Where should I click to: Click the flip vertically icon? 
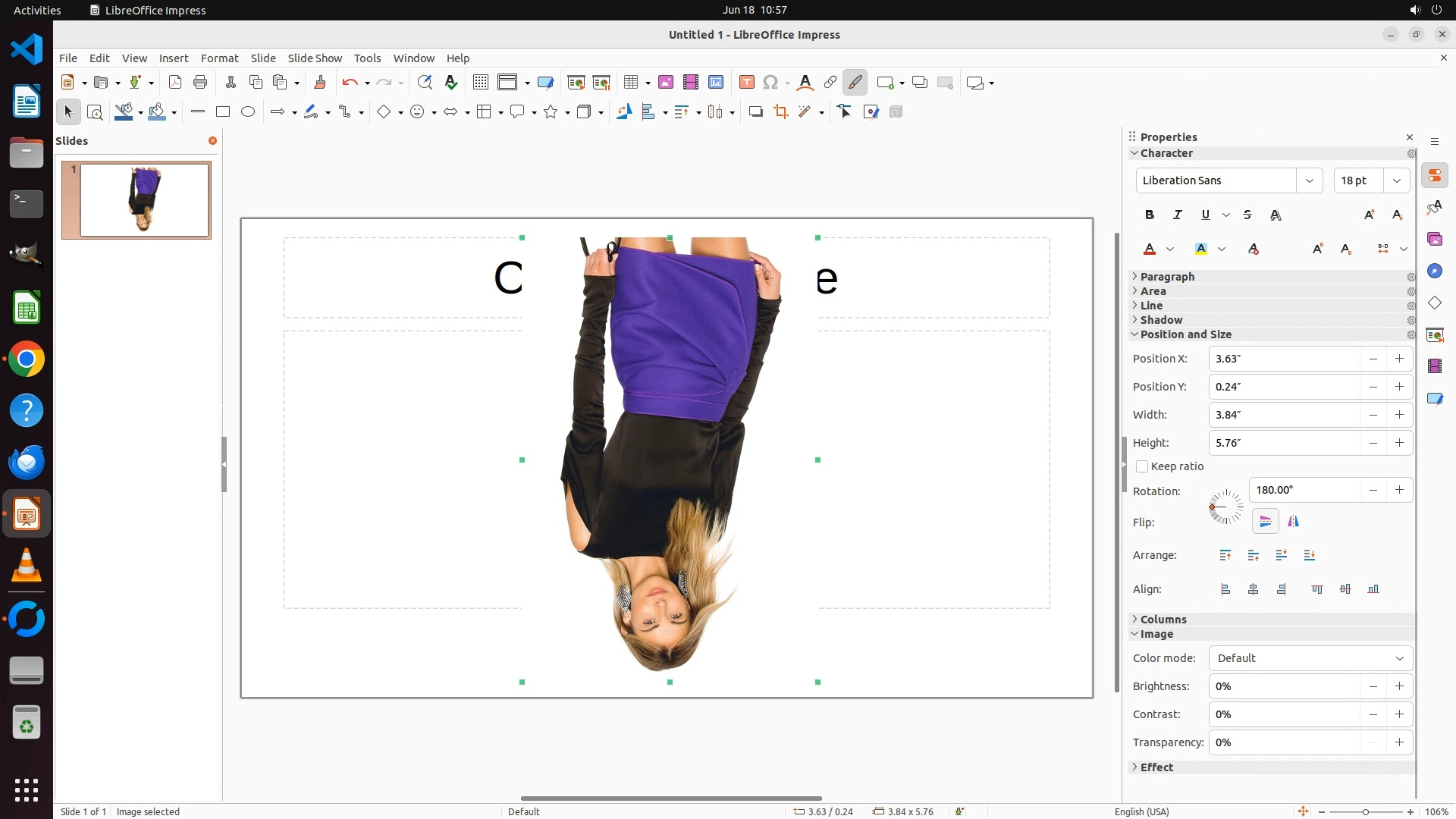[1265, 522]
